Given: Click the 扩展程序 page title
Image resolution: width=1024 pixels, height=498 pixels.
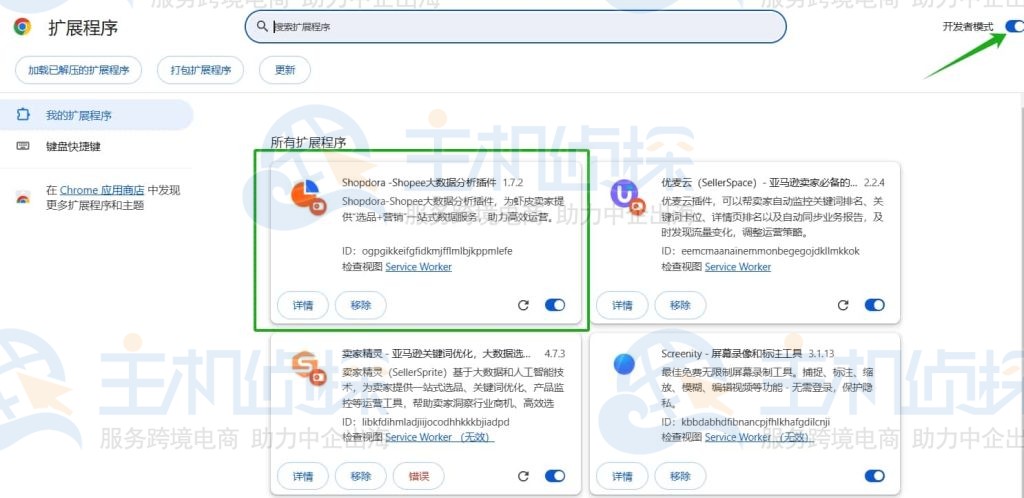Looking at the screenshot, I should [x=83, y=27].
